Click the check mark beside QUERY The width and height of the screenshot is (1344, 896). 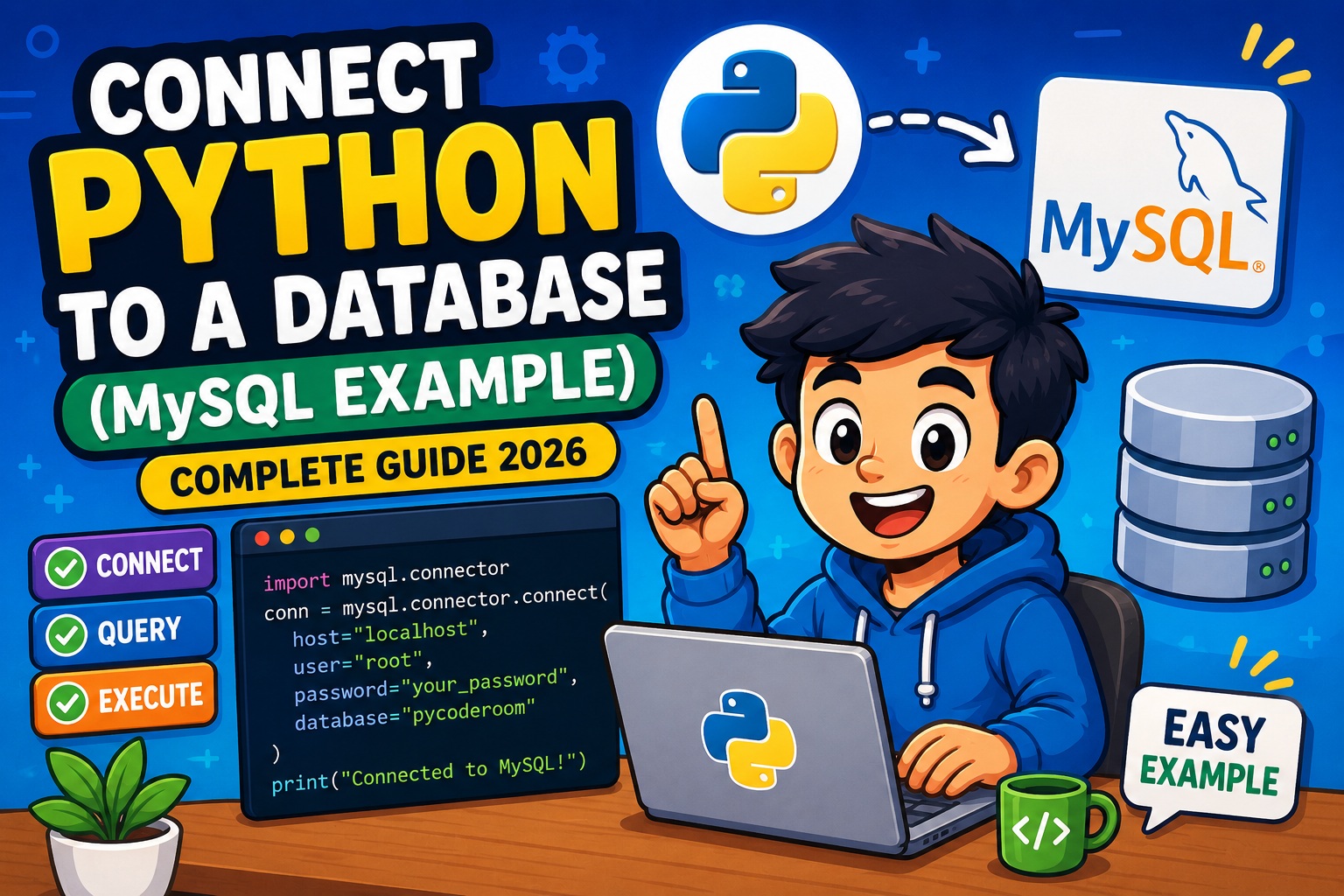pyautogui.click(x=66, y=634)
